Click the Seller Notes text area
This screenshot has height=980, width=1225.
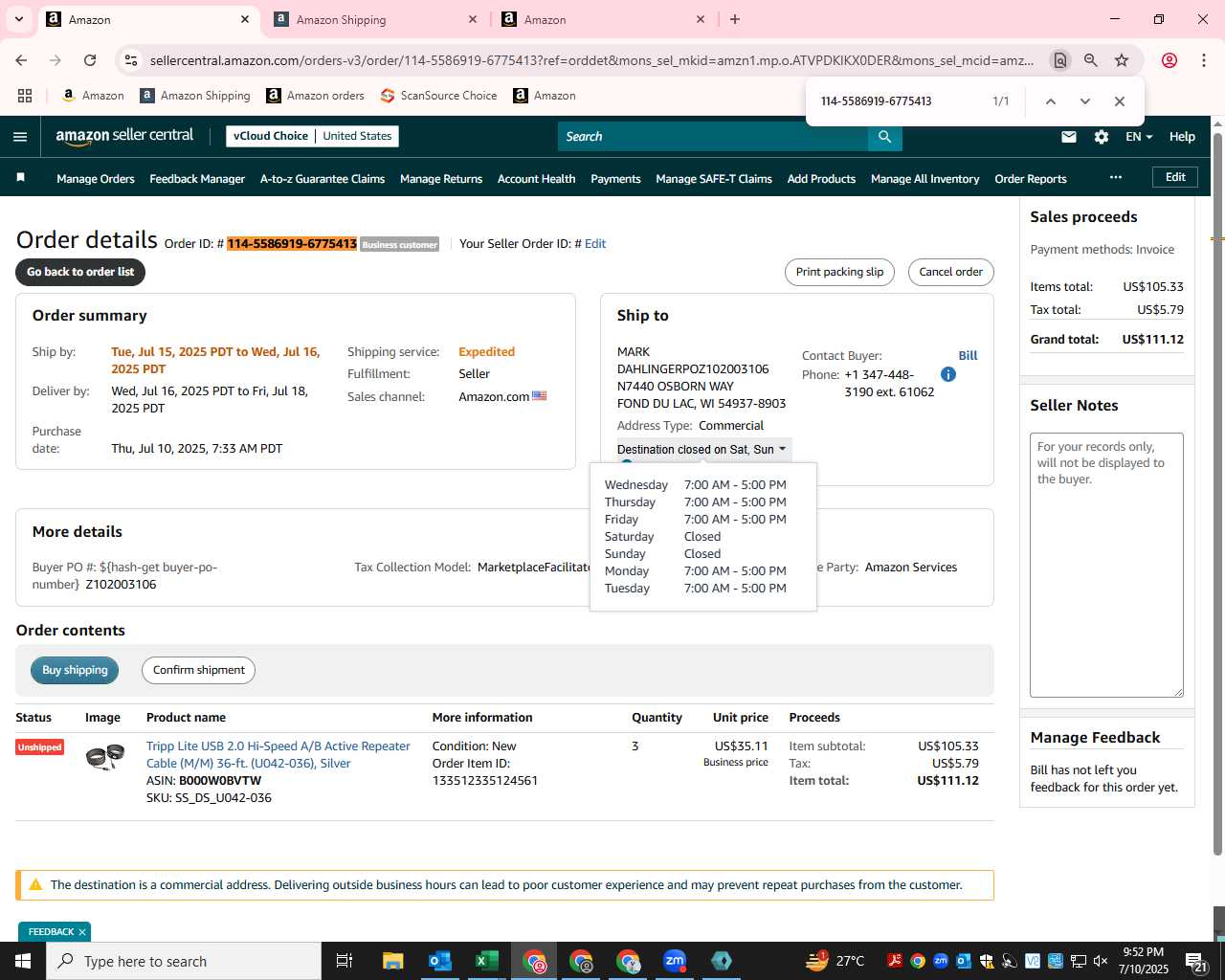click(1106, 565)
